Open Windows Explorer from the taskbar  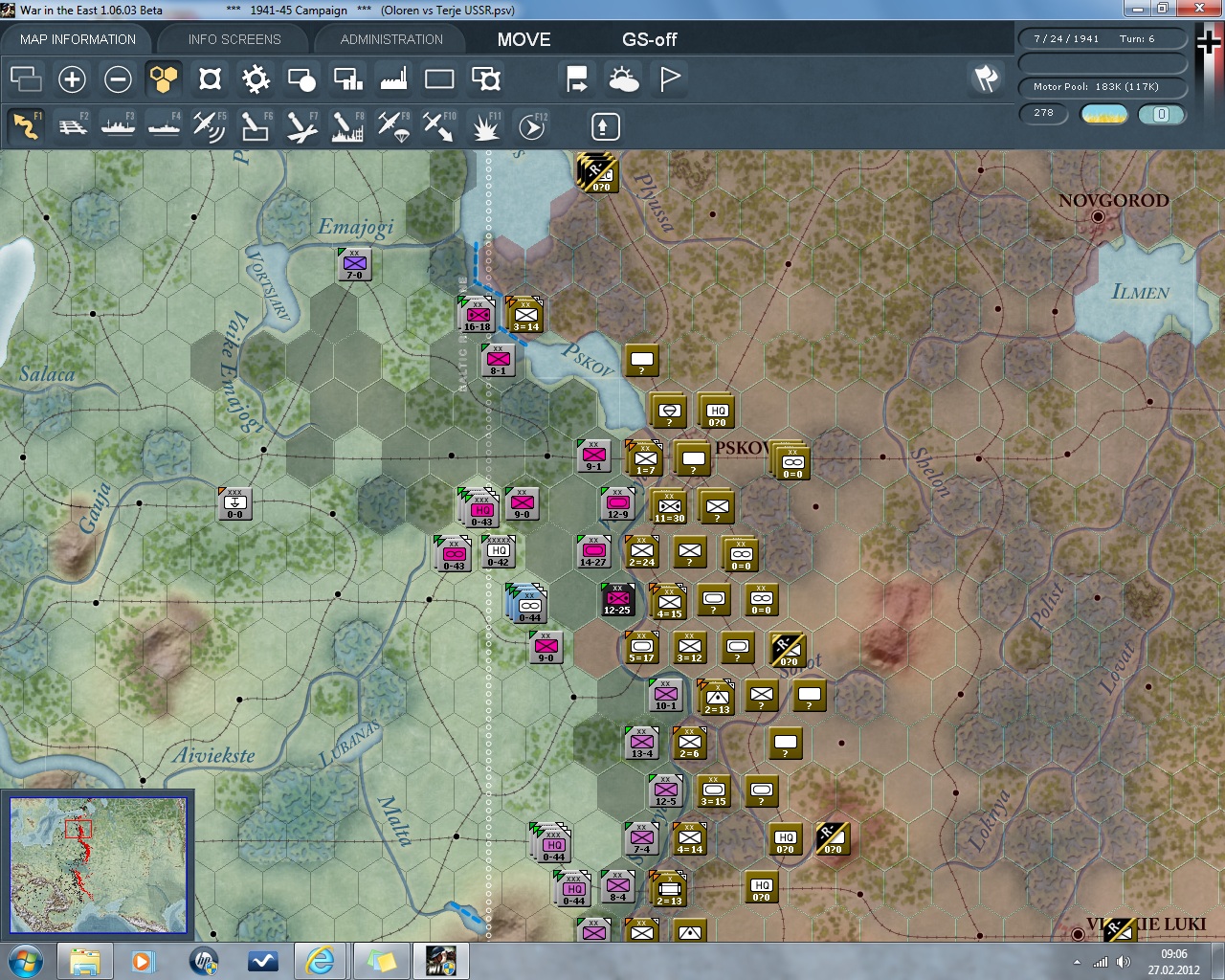point(85,961)
